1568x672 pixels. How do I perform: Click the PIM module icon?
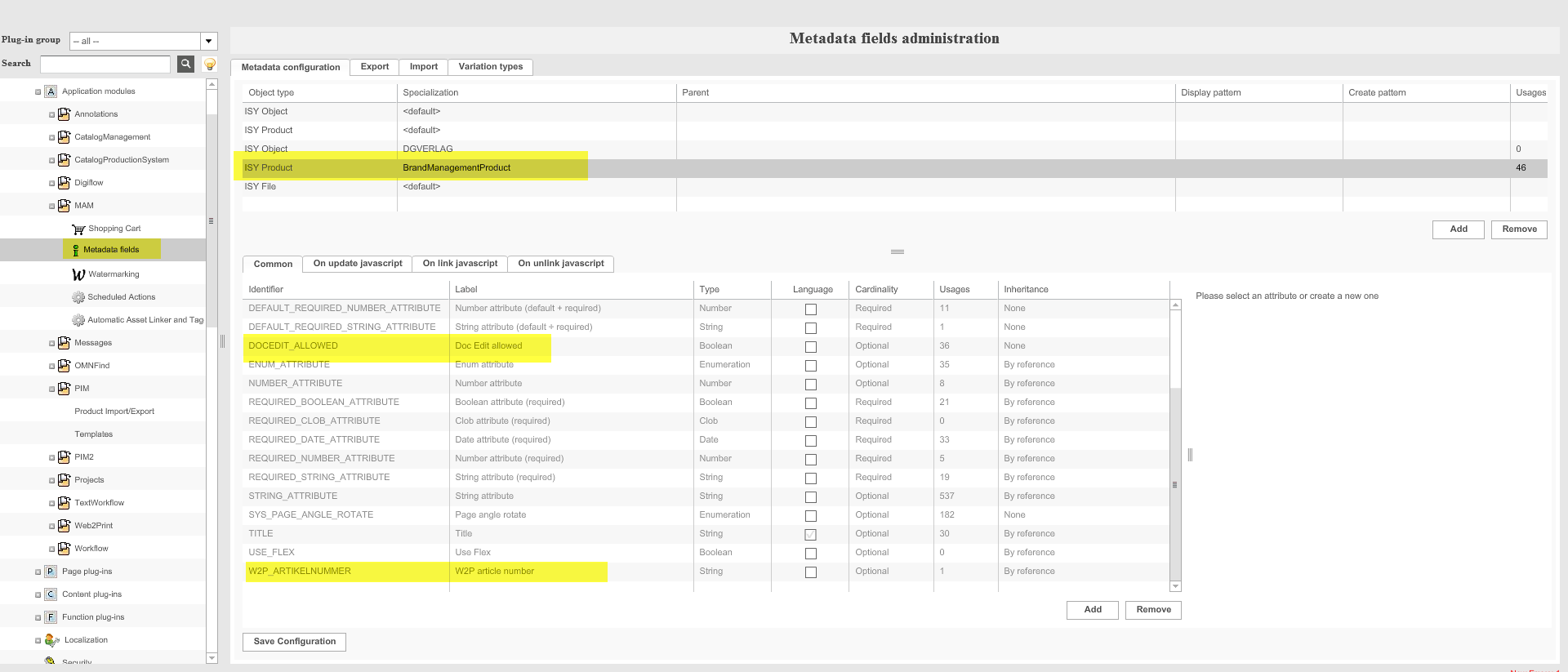pos(64,389)
